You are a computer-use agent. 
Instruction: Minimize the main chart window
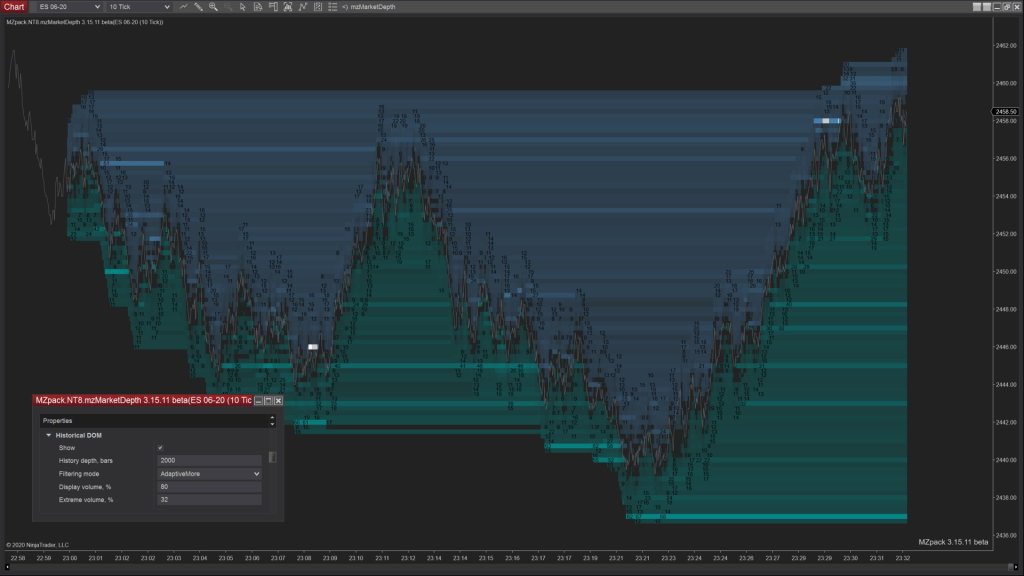[997, 7]
